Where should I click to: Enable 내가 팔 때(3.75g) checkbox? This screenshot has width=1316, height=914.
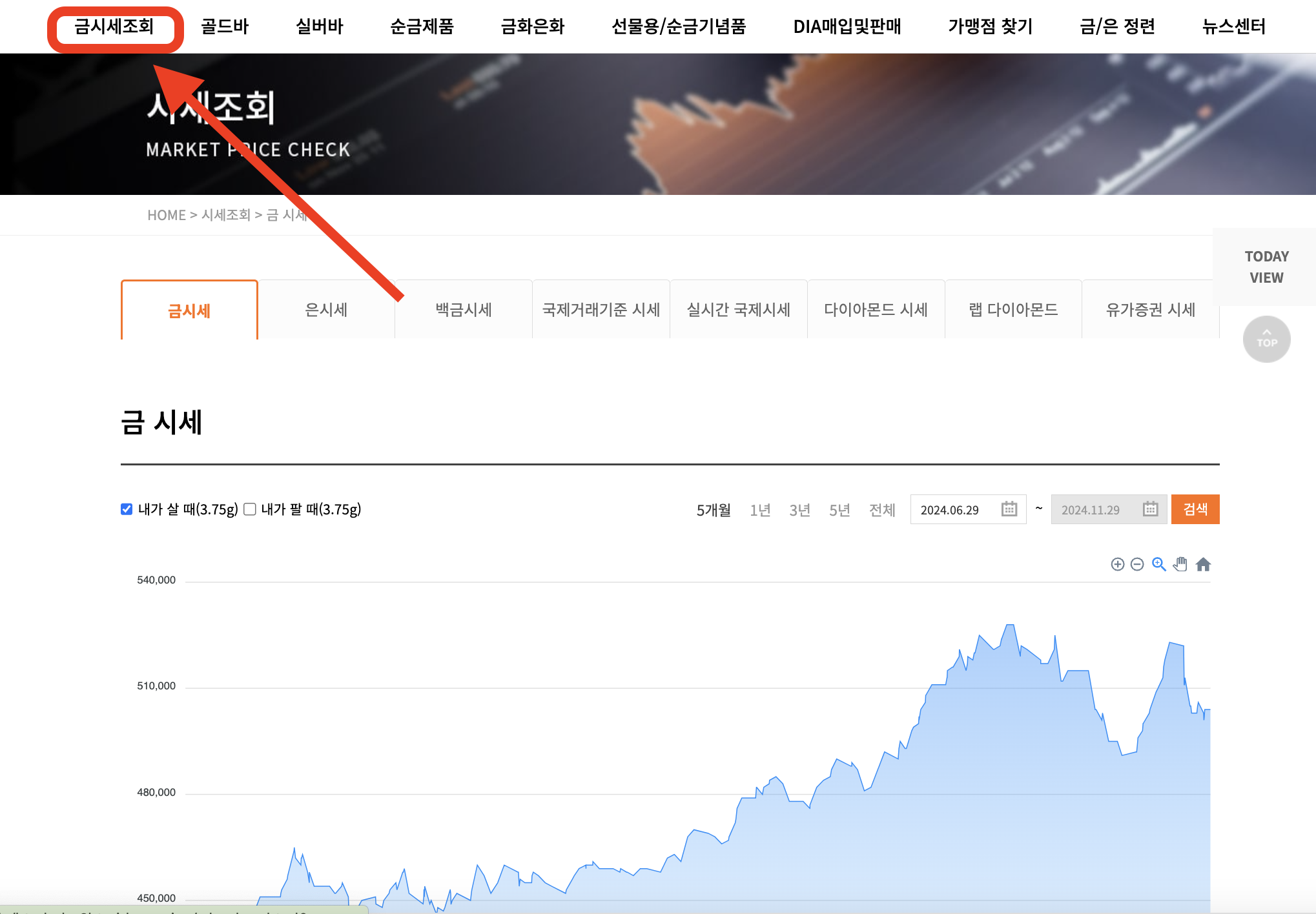pyautogui.click(x=250, y=509)
